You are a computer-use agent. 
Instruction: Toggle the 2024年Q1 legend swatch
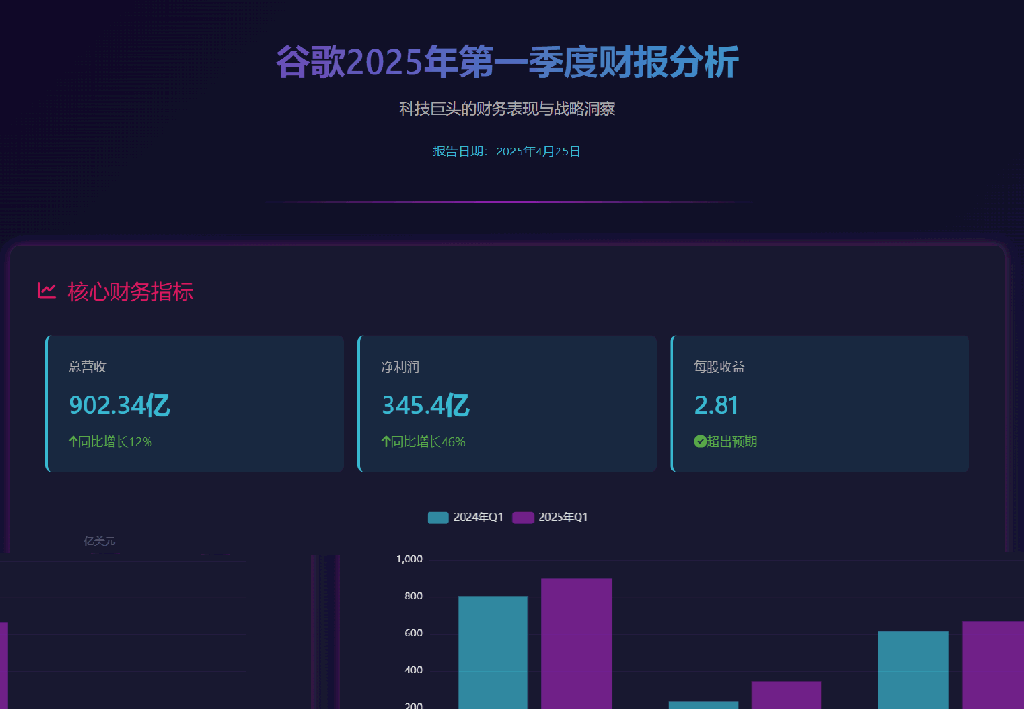coord(438,518)
